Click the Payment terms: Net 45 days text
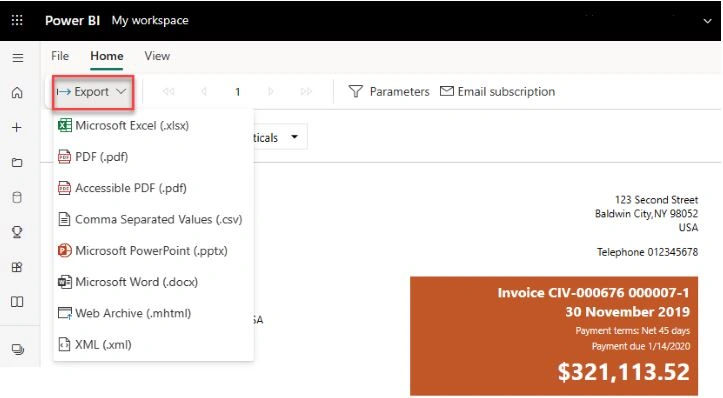Screen dimensions: 723x398 point(633,331)
